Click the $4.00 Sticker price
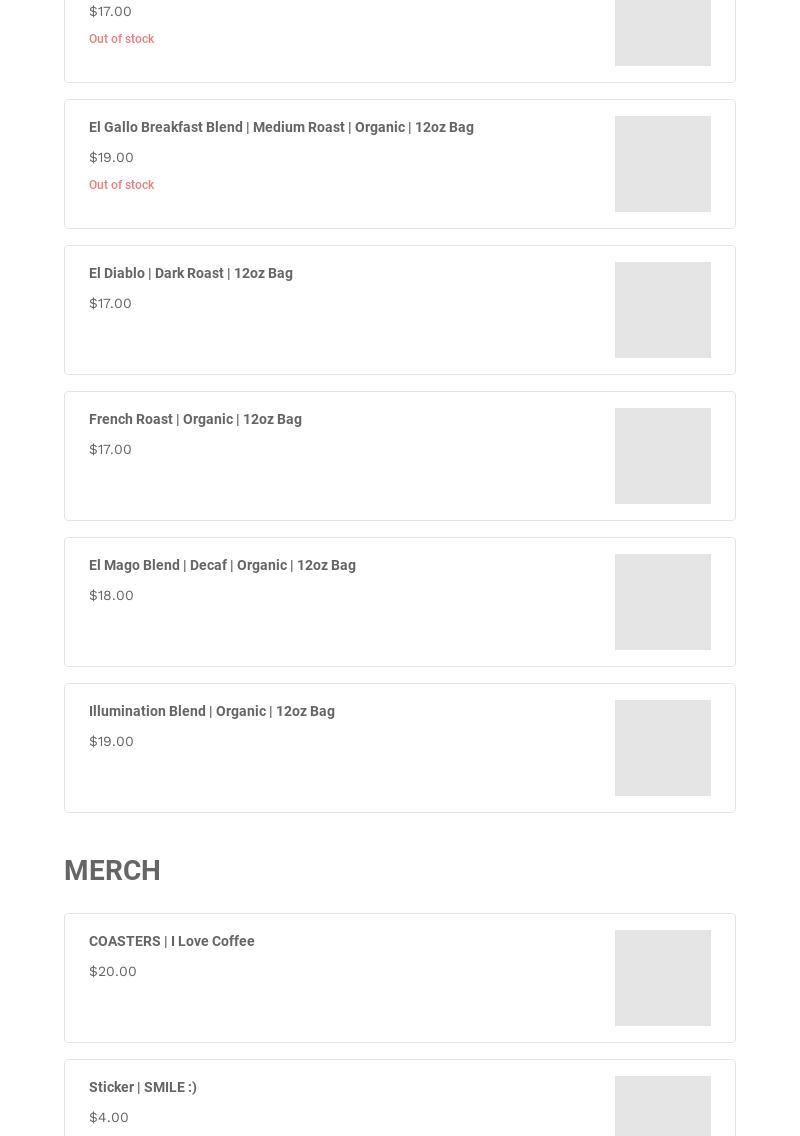The width and height of the screenshot is (800, 1136). tap(109, 1117)
